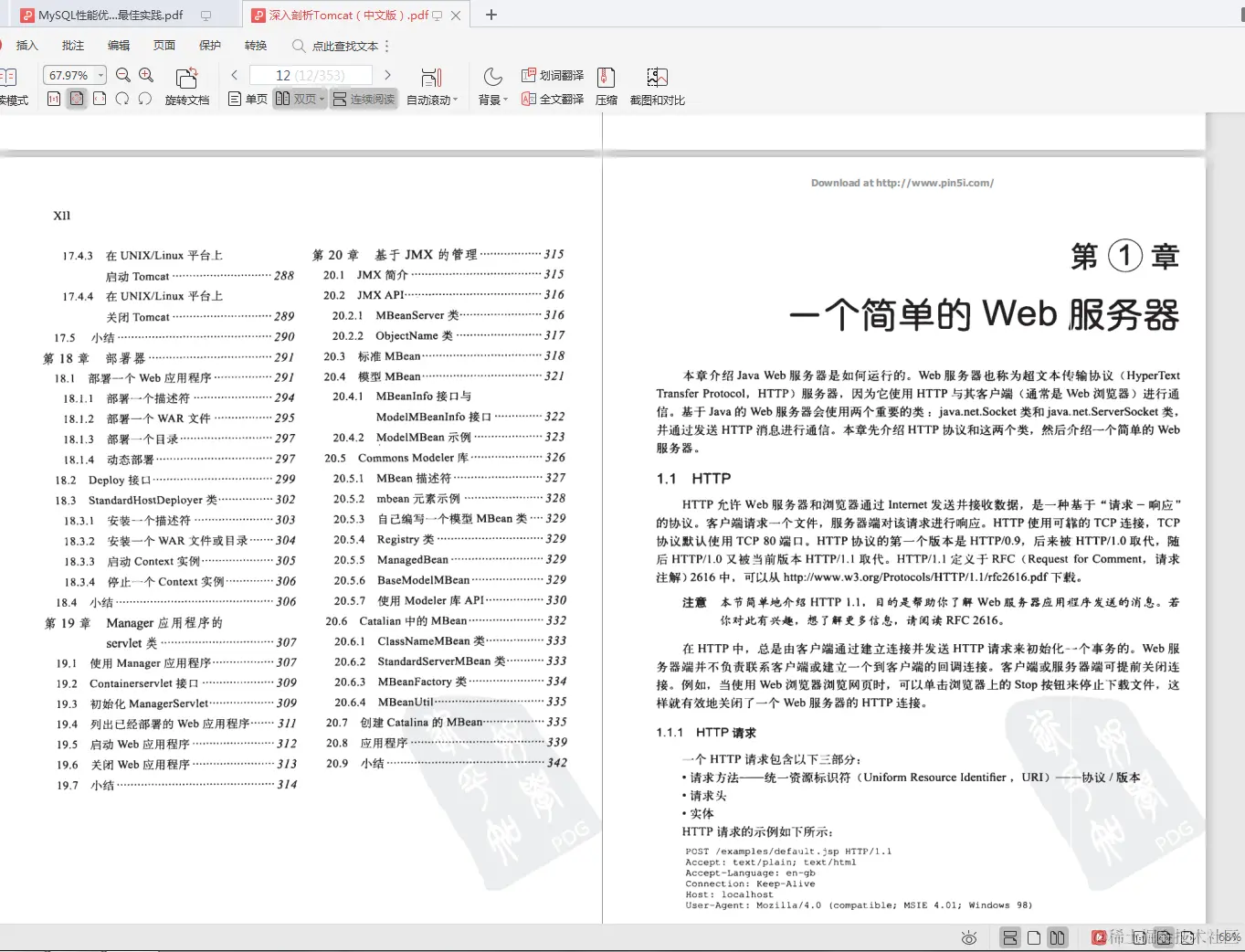Enable 单页 single page view
The image size is (1245, 952).
(247, 99)
